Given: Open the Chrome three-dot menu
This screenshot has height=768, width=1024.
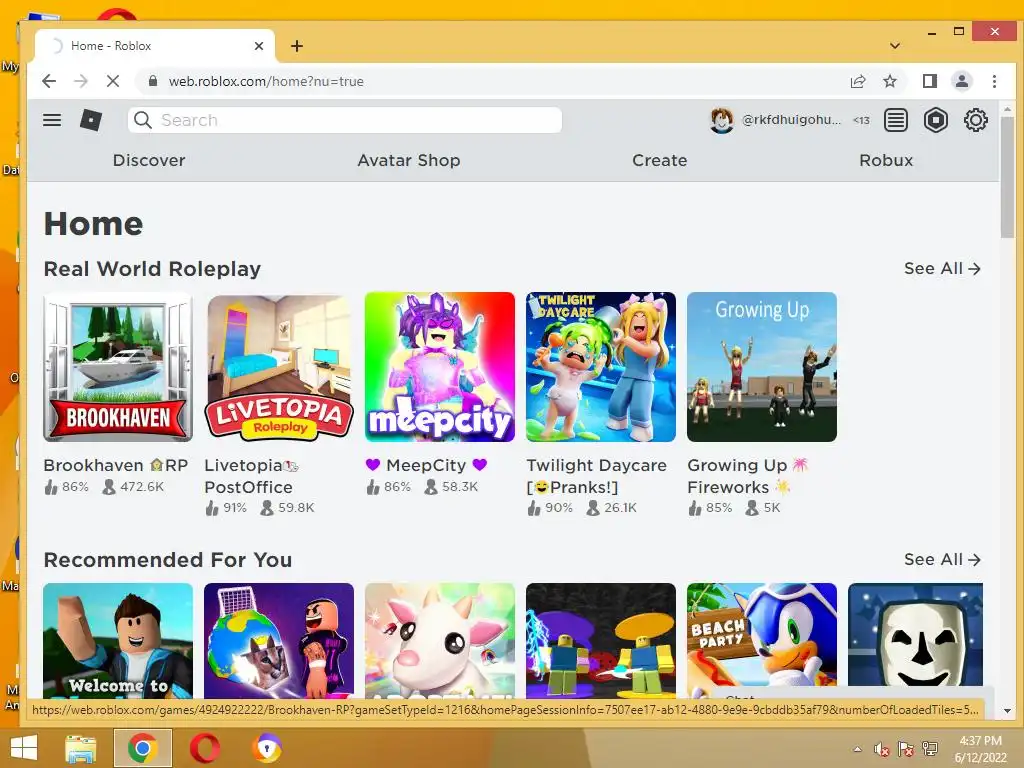Looking at the screenshot, I should tap(994, 81).
